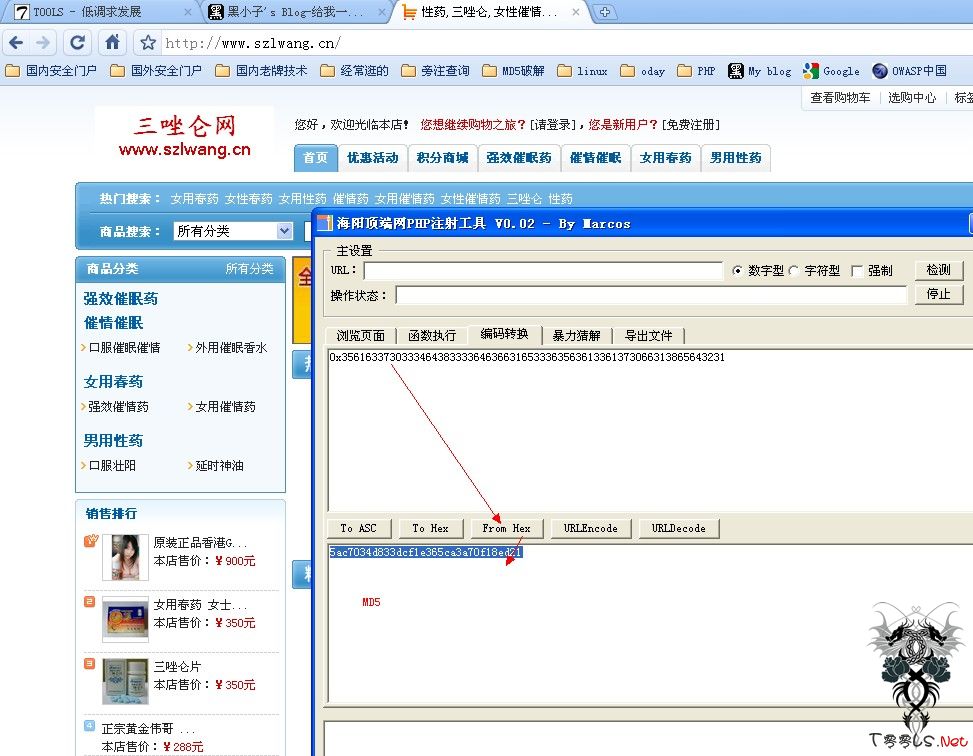
Task: Click the 所有分类 link in 商品分类 header
Action: coord(249,269)
